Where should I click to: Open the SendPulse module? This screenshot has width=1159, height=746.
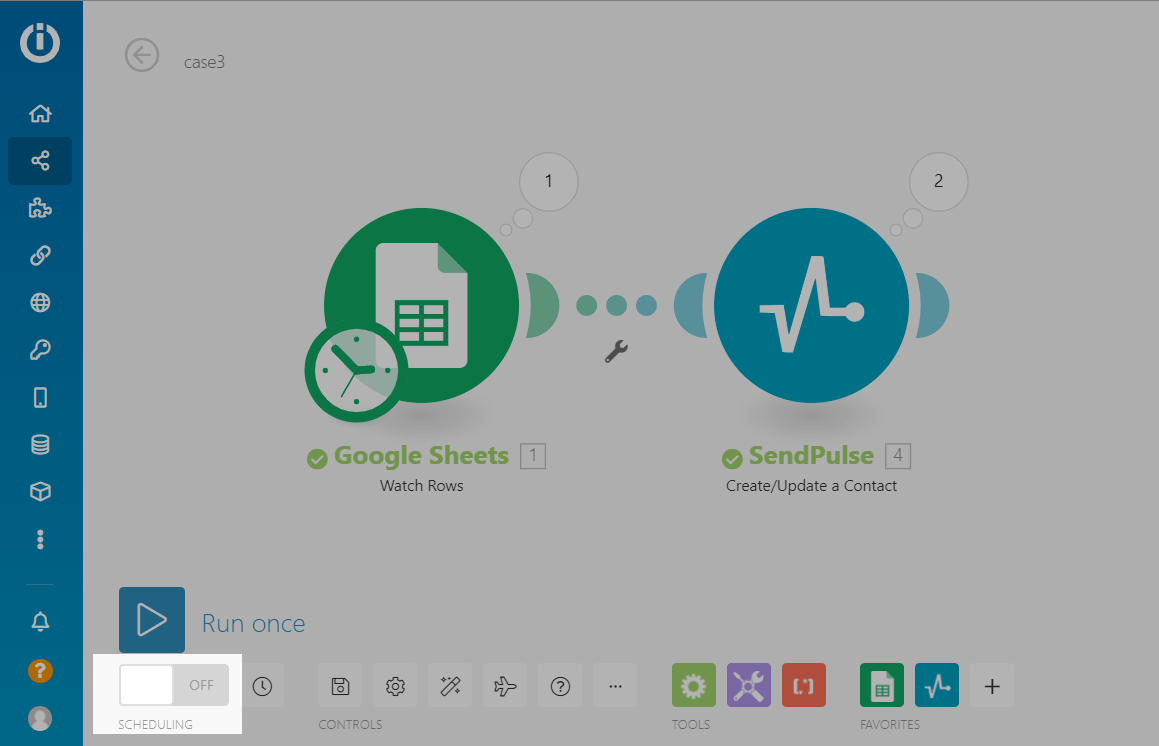point(812,305)
